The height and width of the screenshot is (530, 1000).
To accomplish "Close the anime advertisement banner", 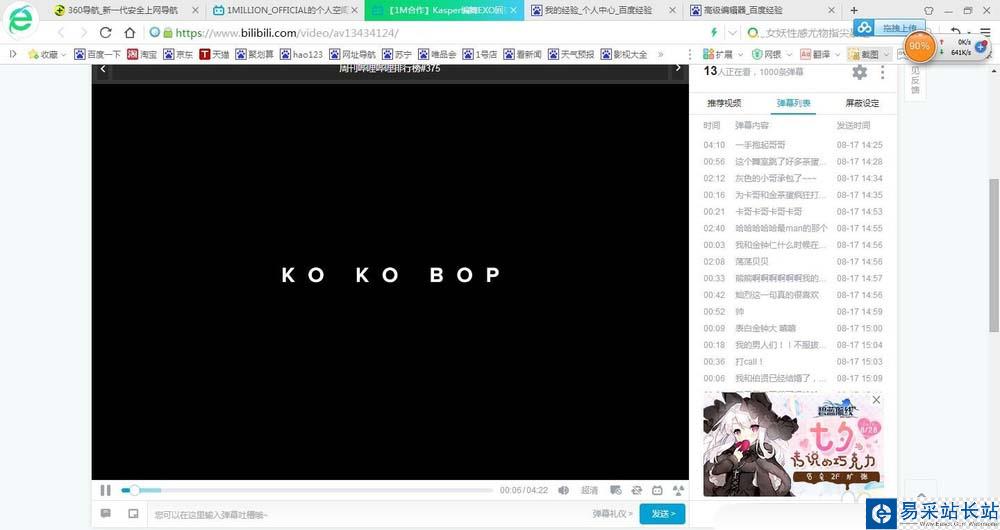I will coord(876,400).
